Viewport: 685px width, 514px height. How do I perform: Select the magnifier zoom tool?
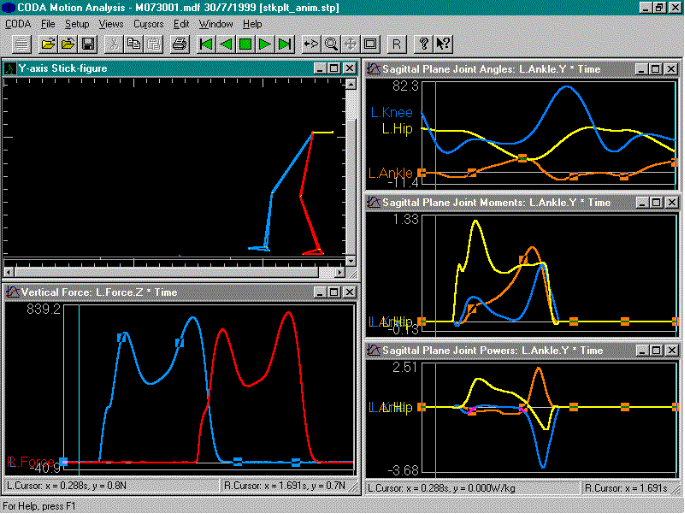pyautogui.click(x=330, y=44)
